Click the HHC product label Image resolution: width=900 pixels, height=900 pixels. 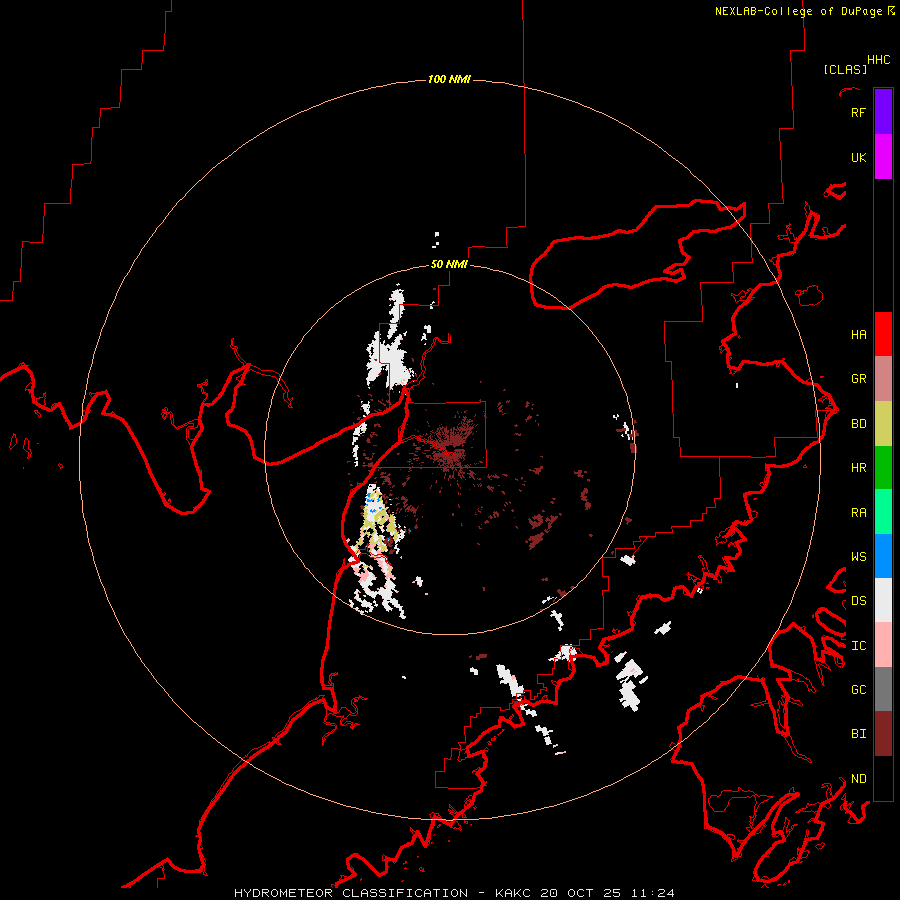point(878,60)
